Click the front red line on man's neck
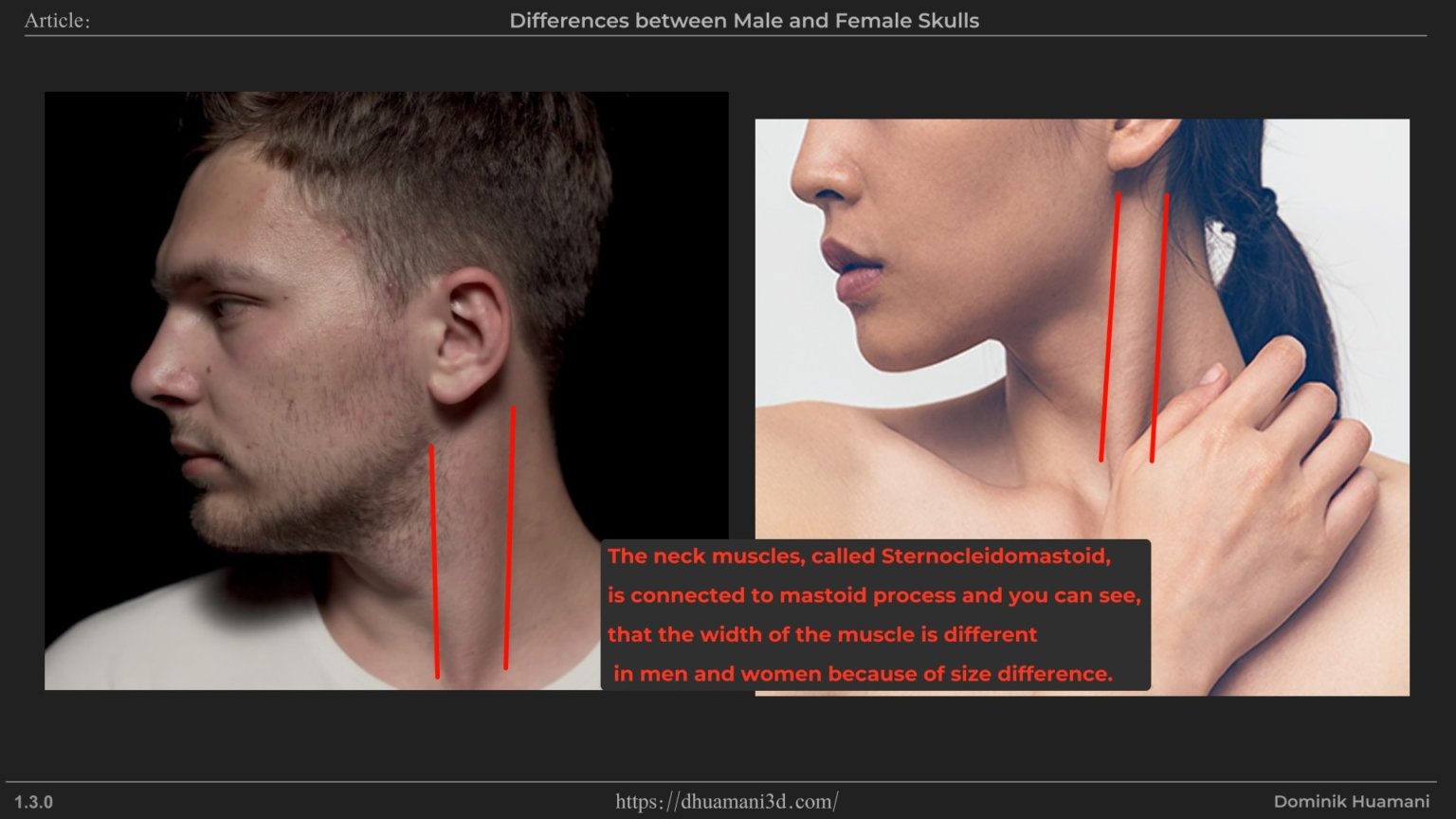 (x=434, y=559)
